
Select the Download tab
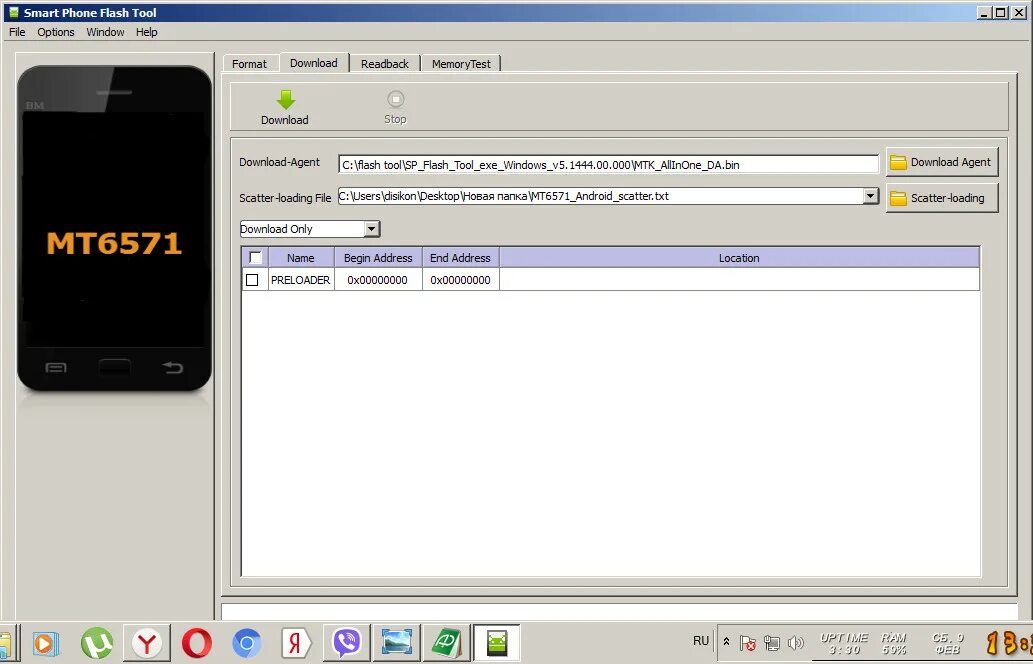tap(314, 63)
